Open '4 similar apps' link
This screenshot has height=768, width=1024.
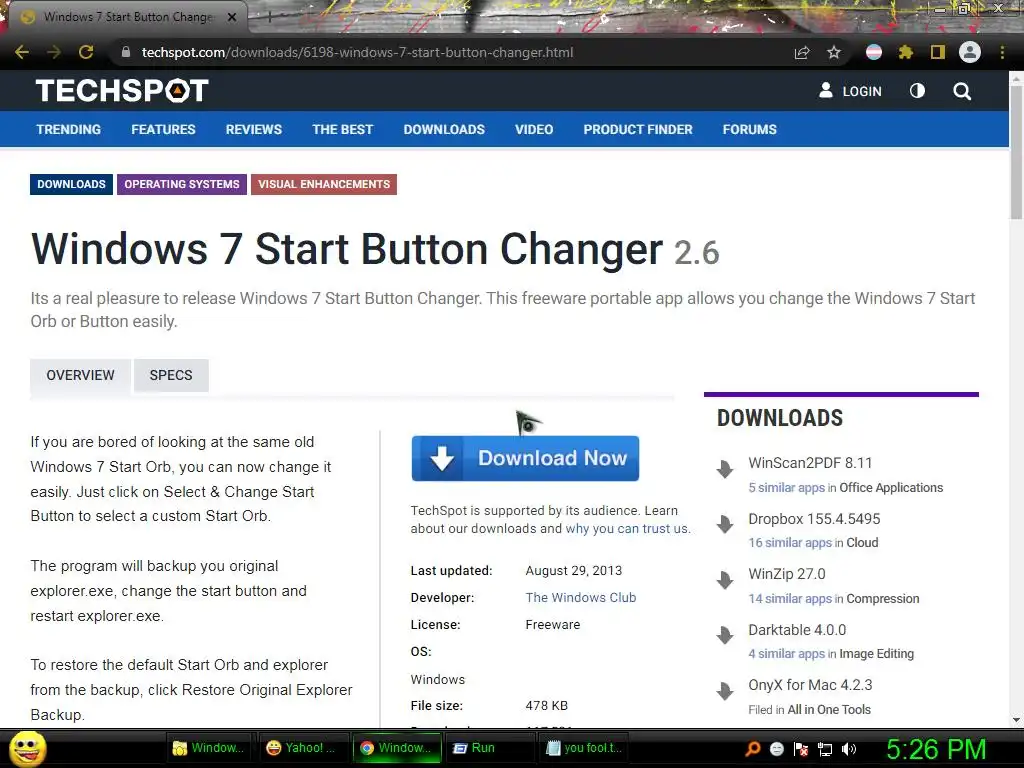tap(787, 654)
